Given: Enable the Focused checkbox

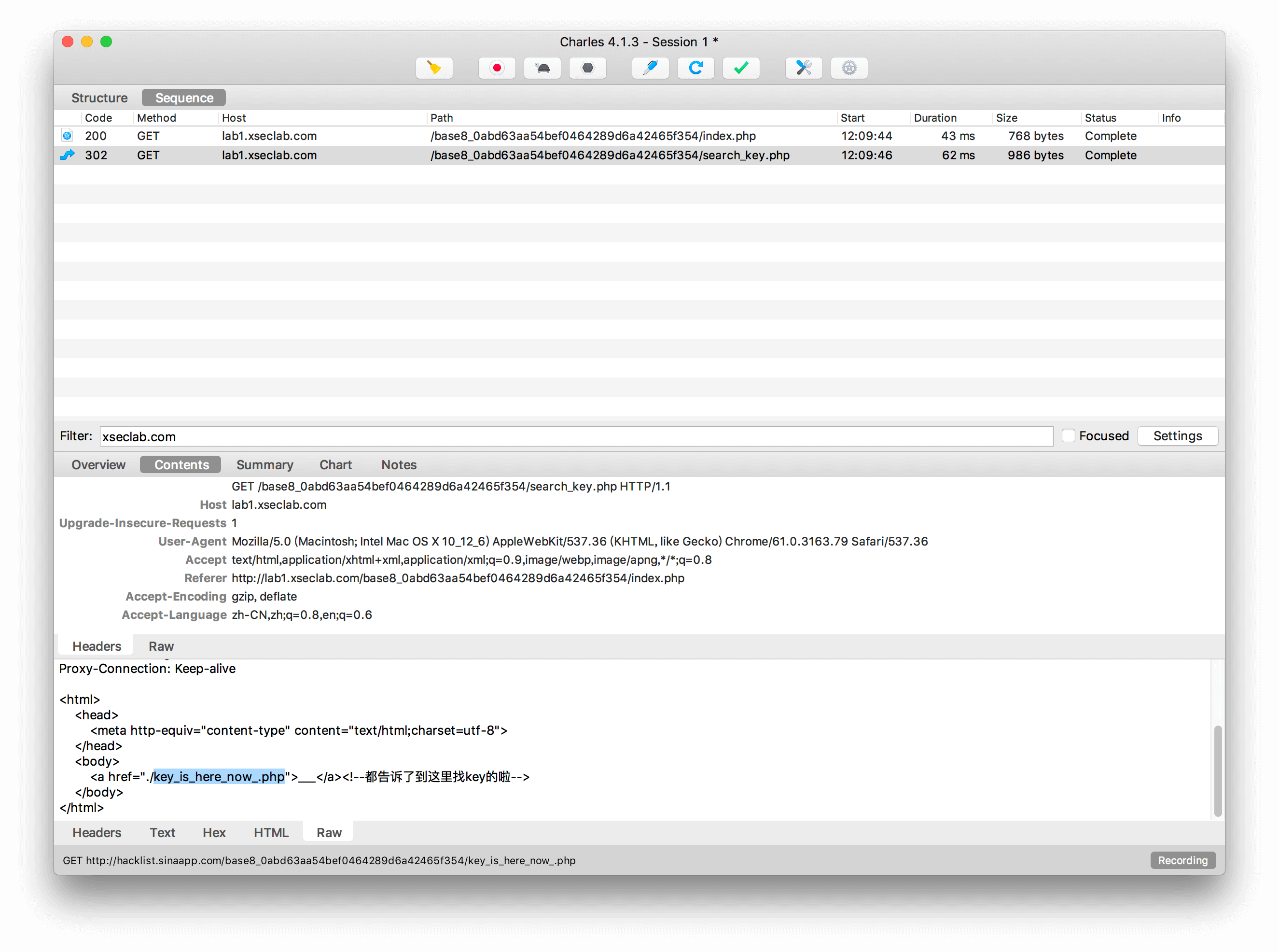Looking at the screenshot, I should coord(1069,436).
